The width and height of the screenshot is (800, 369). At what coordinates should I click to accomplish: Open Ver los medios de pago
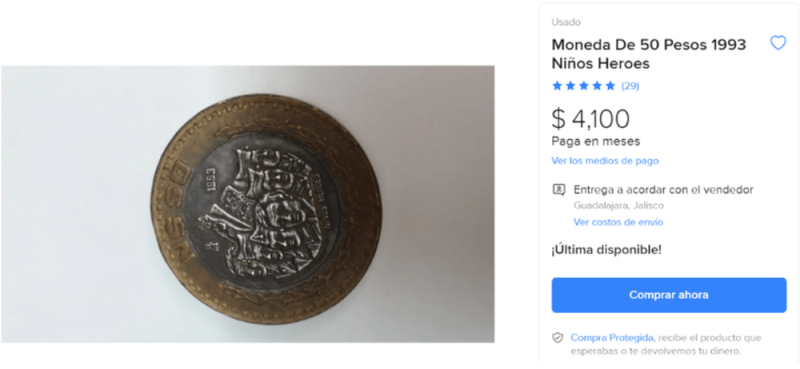click(x=605, y=161)
